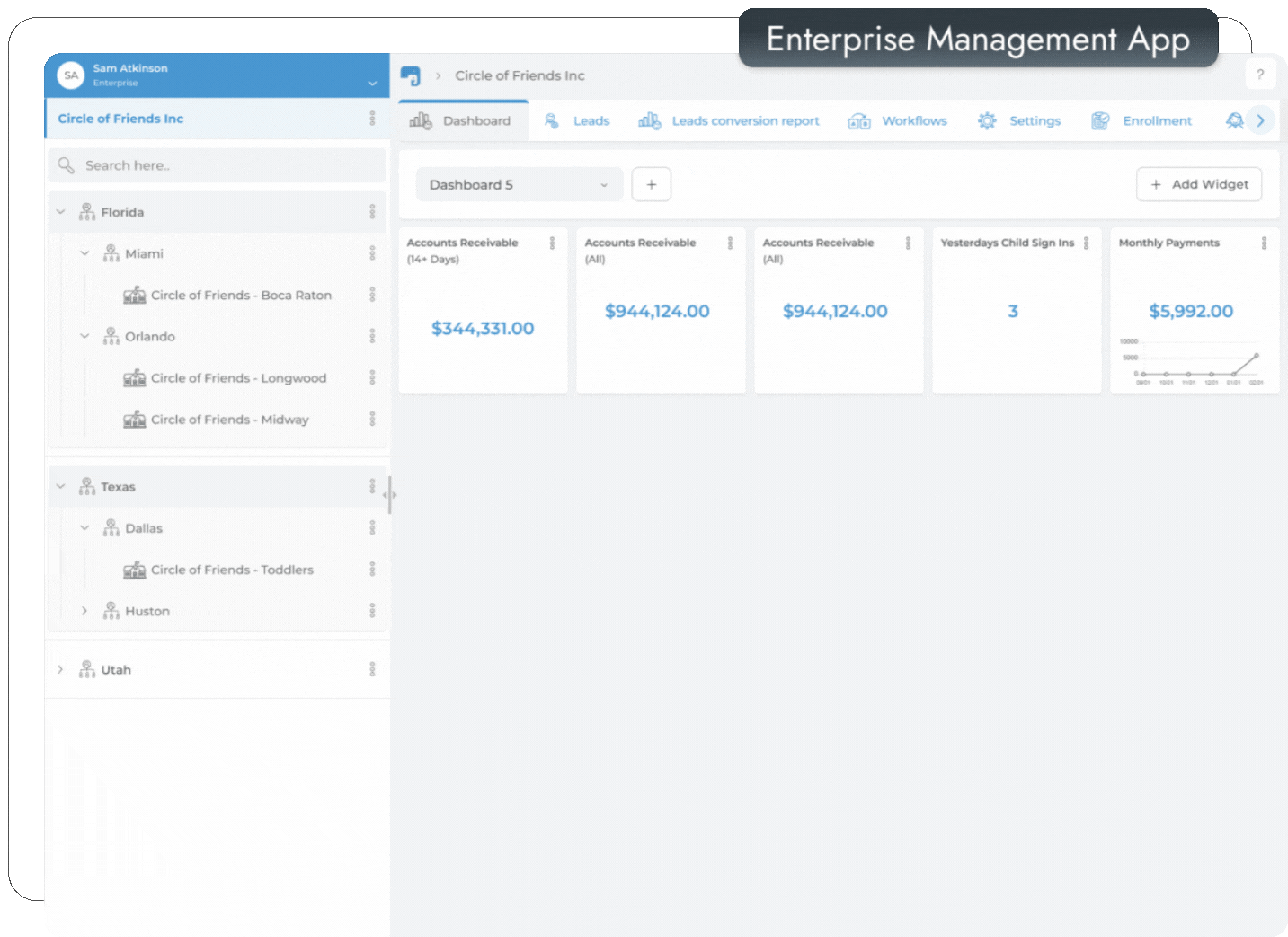The height and width of the screenshot is (937, 1288).
Task: Open Midway row three-dot menu
Action: pyautogui.click(x=372, y=419)
